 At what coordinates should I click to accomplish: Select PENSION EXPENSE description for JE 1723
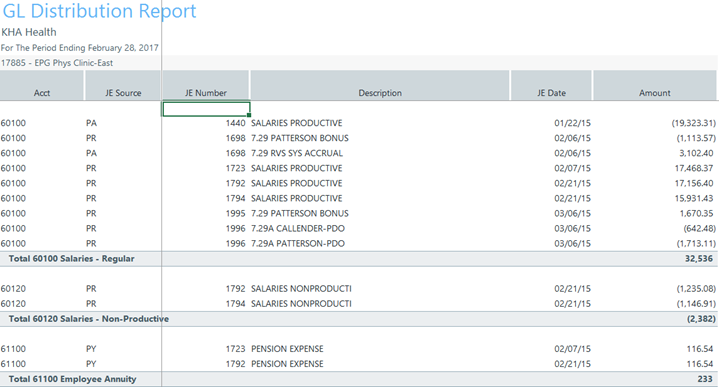(287, 348)
